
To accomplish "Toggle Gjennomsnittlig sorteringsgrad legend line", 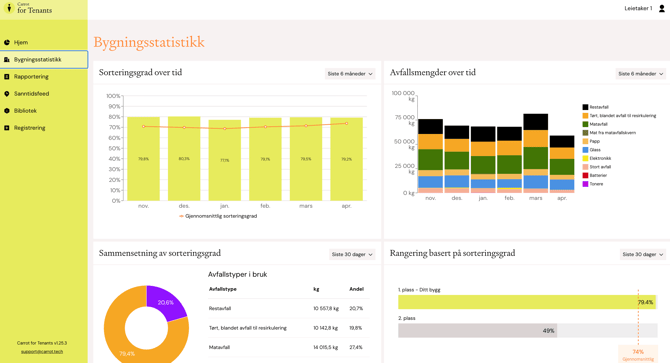I will click(218, 216).
